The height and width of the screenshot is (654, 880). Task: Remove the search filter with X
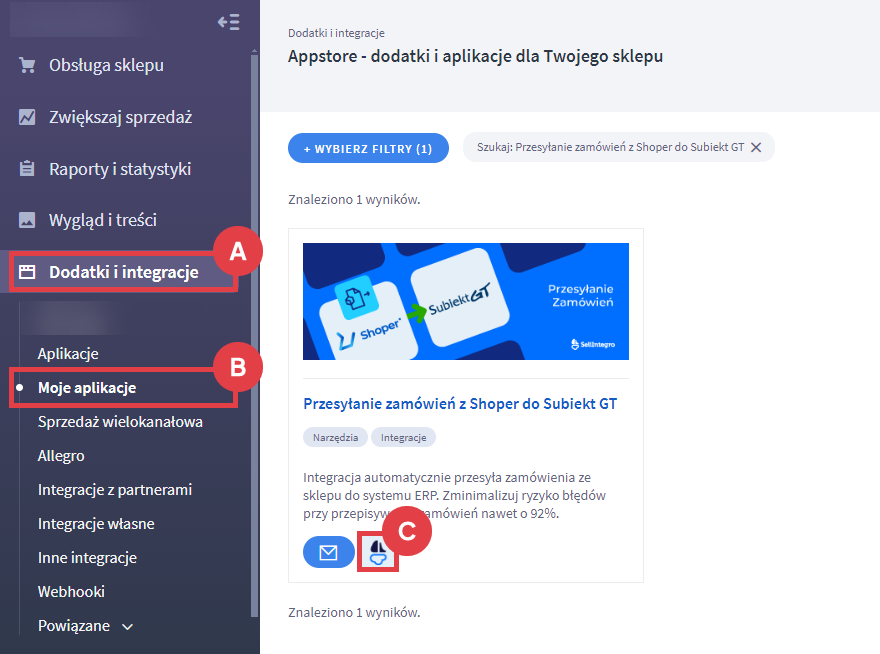(x=756, y=147)
